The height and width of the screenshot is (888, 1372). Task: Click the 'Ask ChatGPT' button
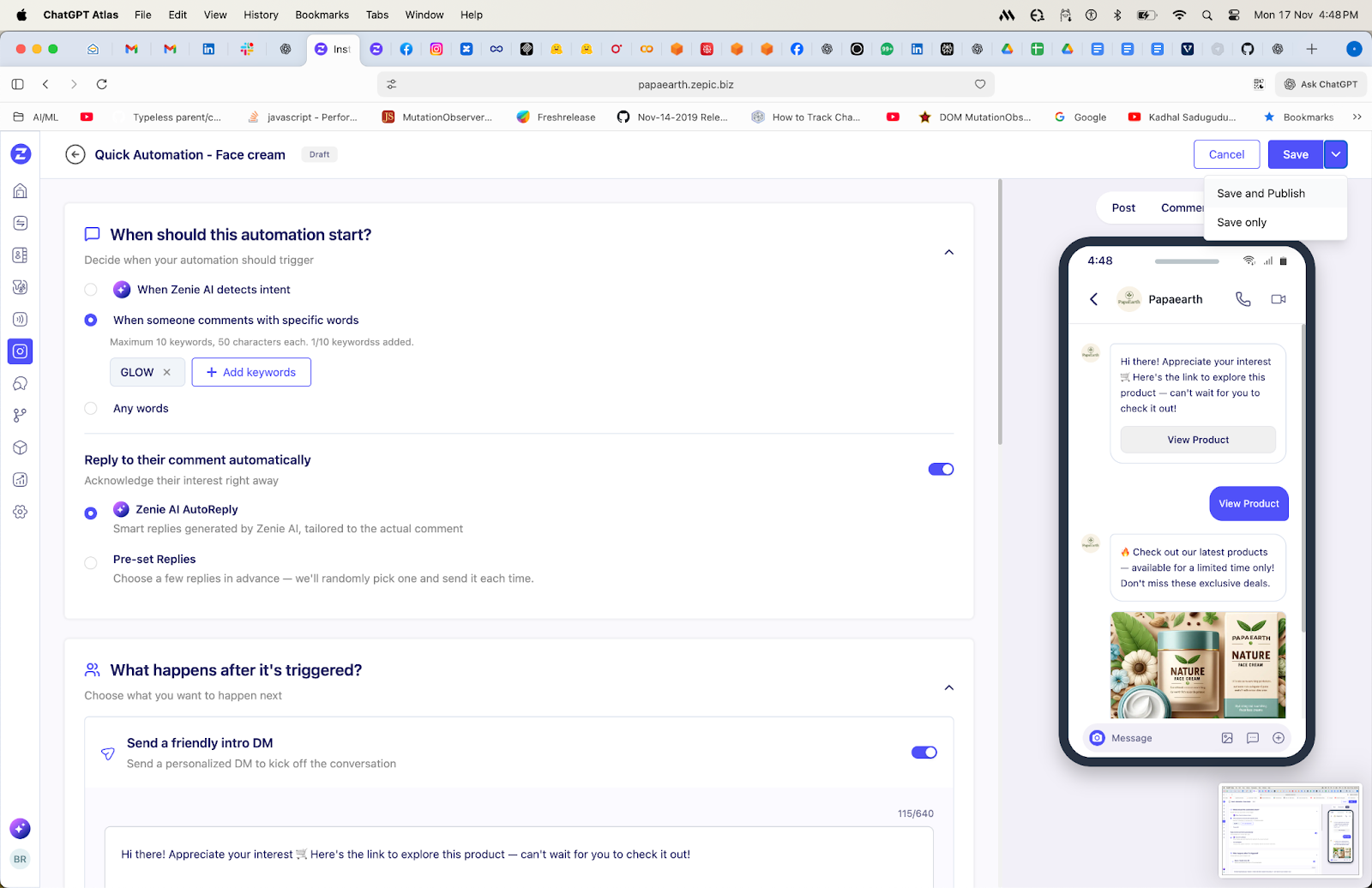(x=1321, y=84)
